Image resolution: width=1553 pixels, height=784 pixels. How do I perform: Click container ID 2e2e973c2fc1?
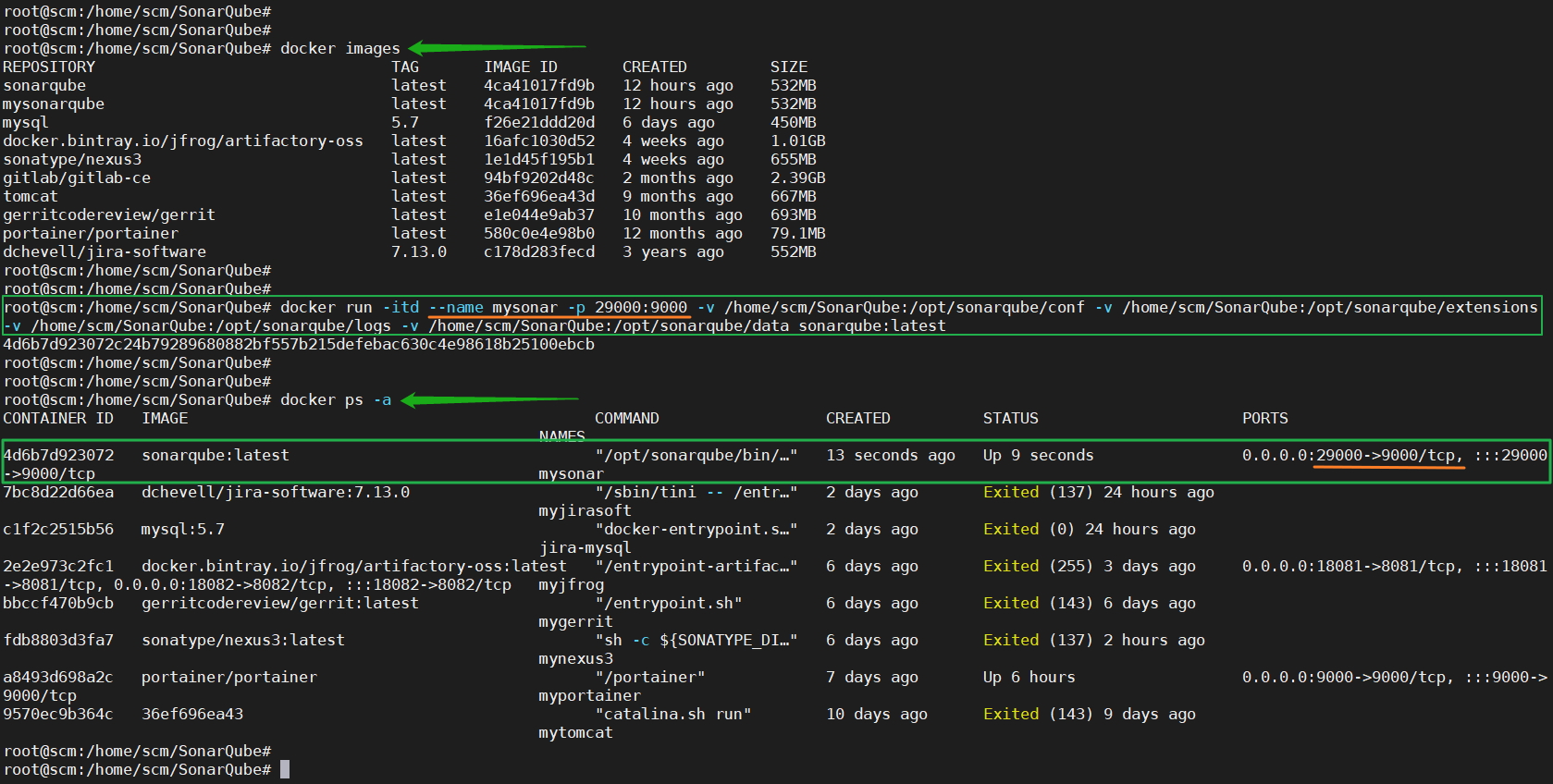(x=58, y=566)
